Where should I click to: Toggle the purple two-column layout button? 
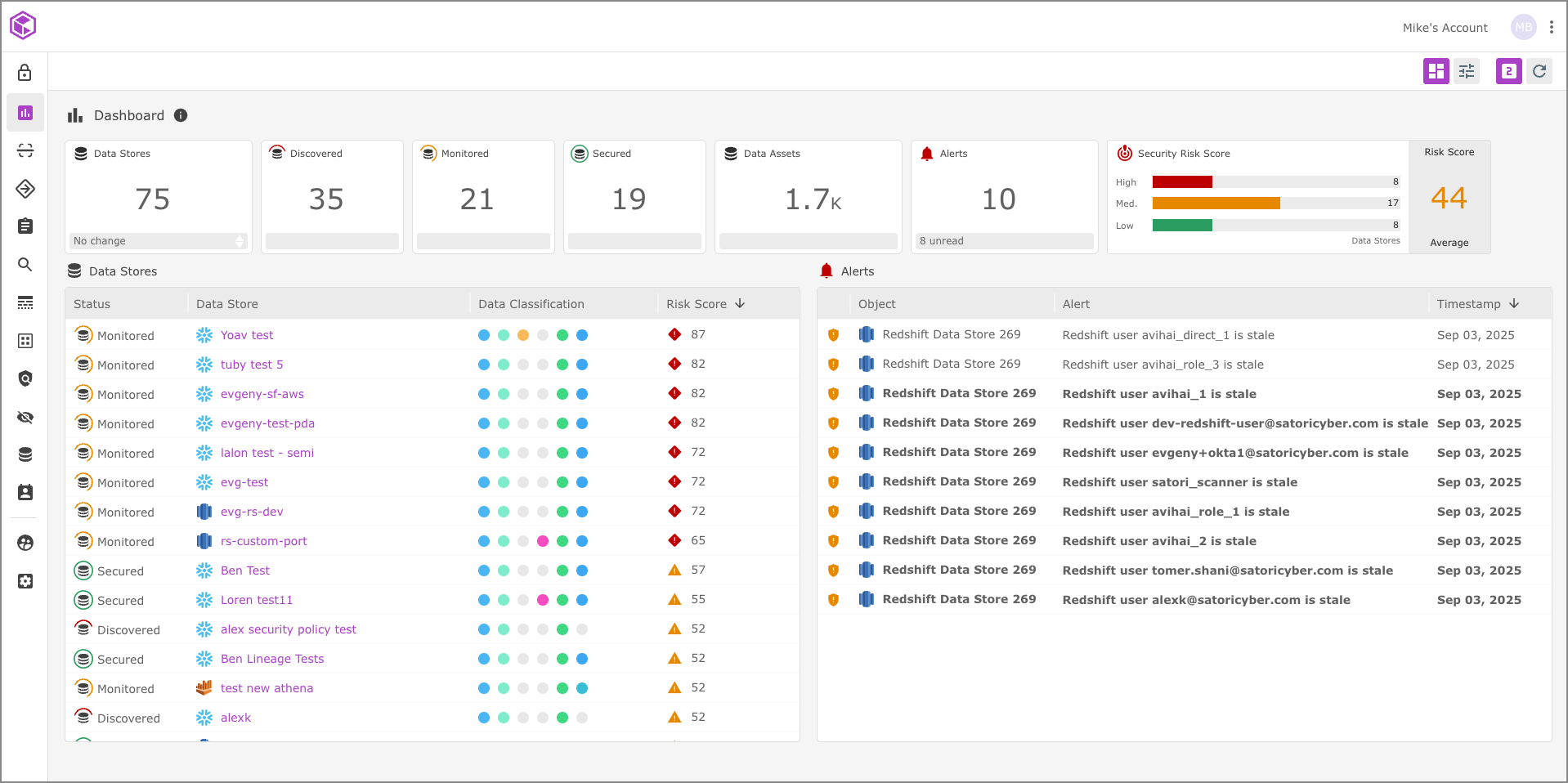1508,71
